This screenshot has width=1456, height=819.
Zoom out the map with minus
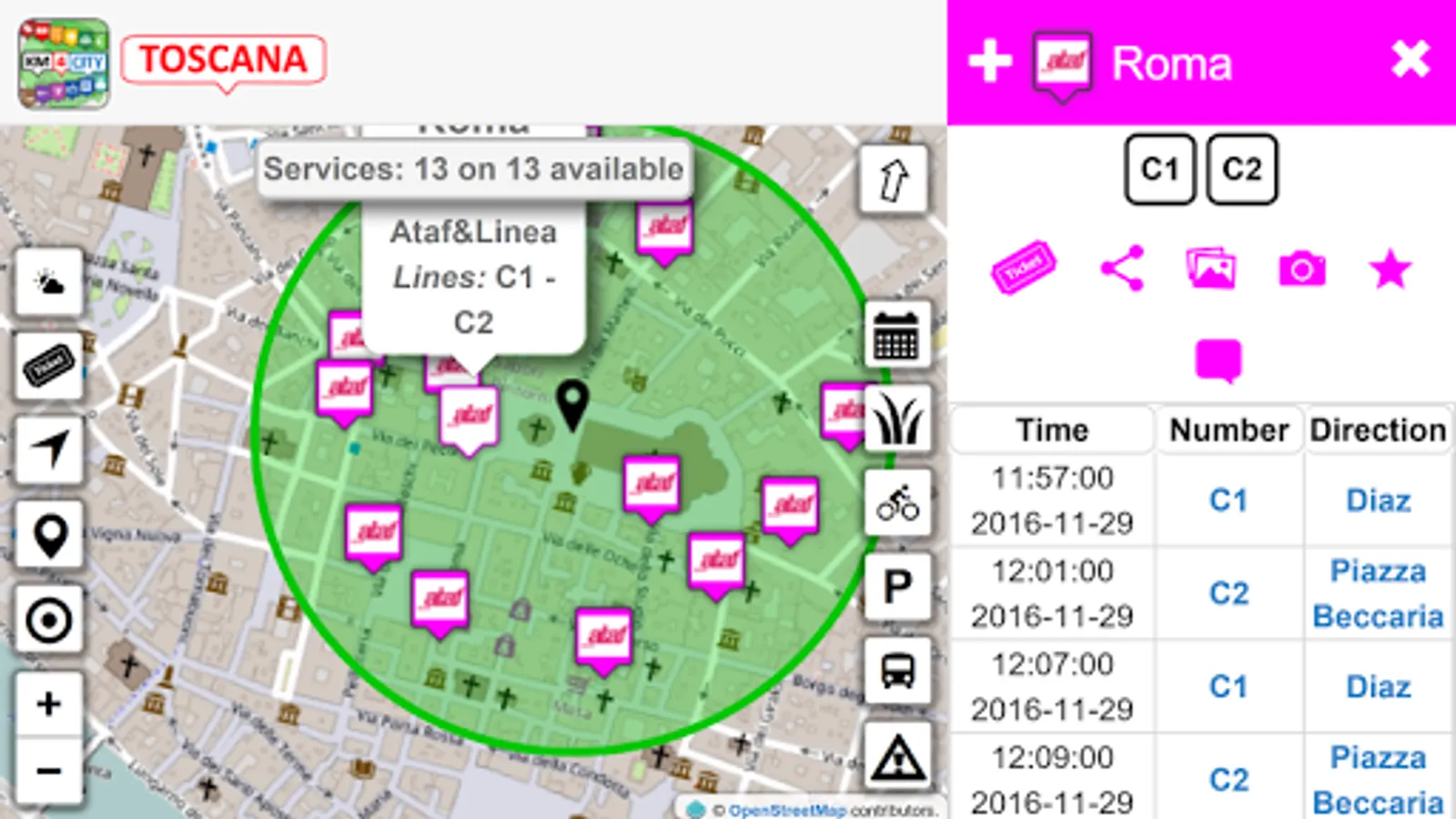pos(49,770)
